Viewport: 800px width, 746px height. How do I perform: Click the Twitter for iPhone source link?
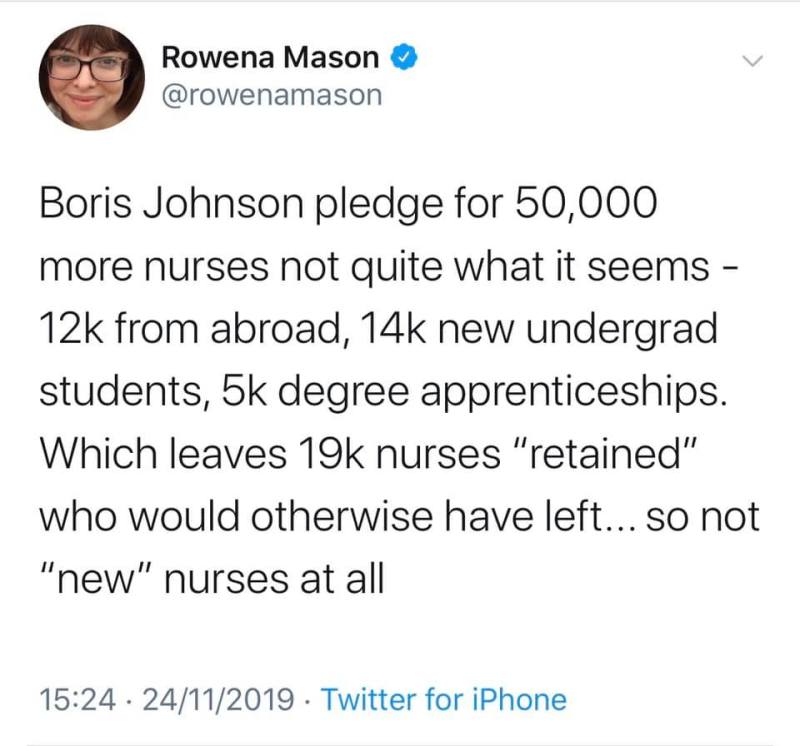[x=446, y=699]
